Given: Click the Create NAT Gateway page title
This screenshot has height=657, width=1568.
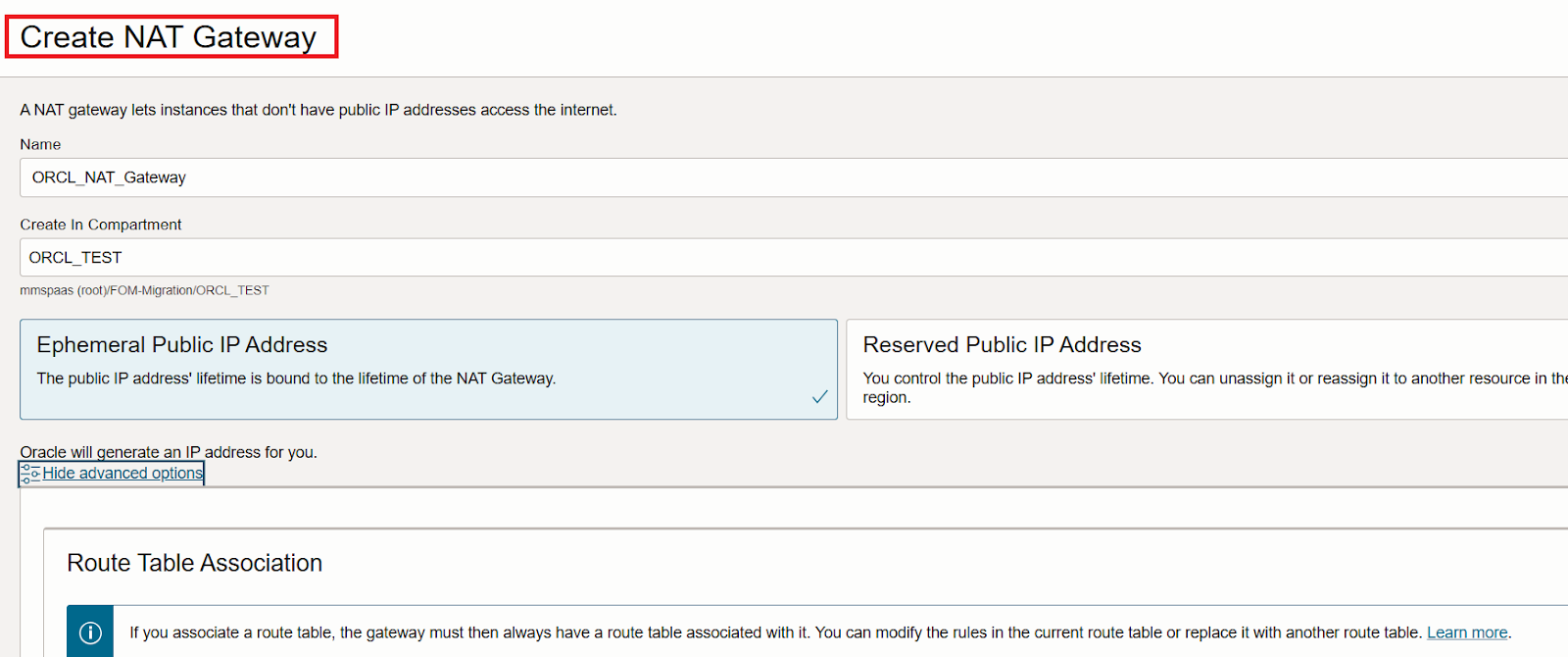Looking at the screenshot, I should (x=169, y=37).
